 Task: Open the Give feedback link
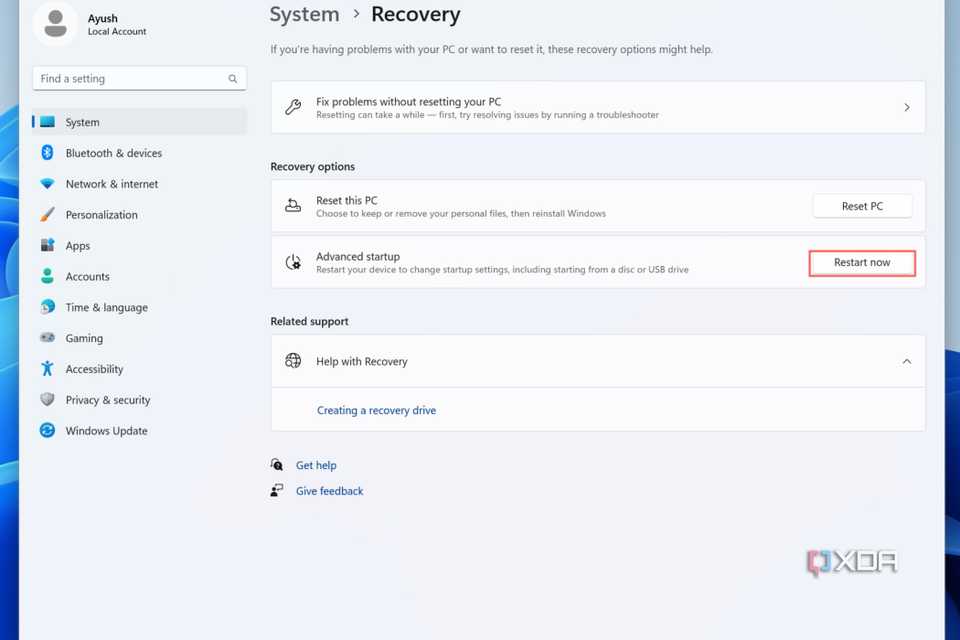(329, 491)
